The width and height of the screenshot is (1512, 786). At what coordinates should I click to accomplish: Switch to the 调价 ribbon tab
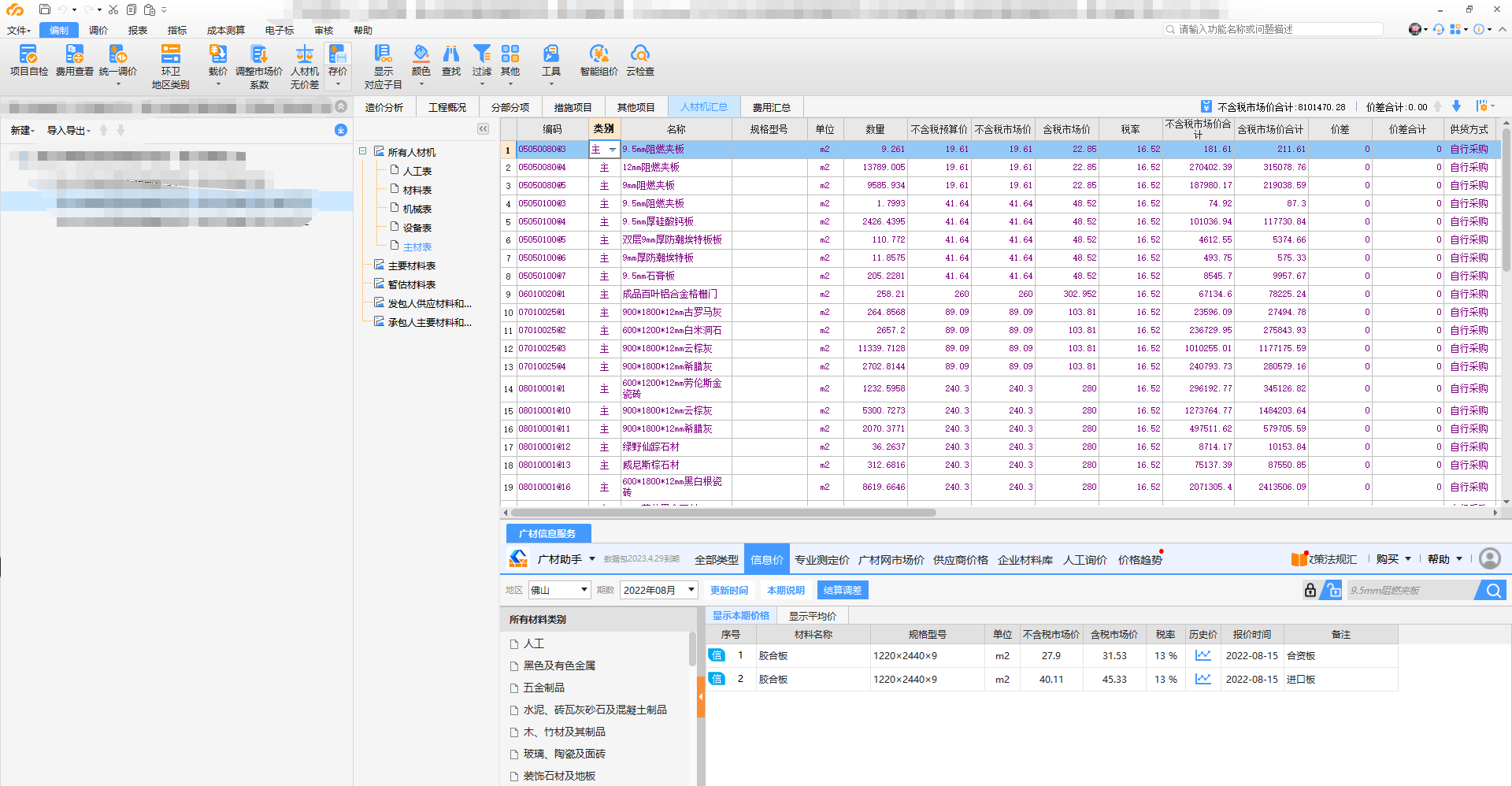click(x=98, y=30)
